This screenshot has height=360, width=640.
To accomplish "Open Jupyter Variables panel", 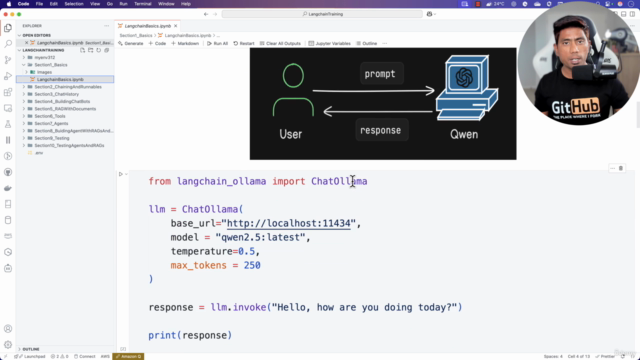I will click(329, 43).
